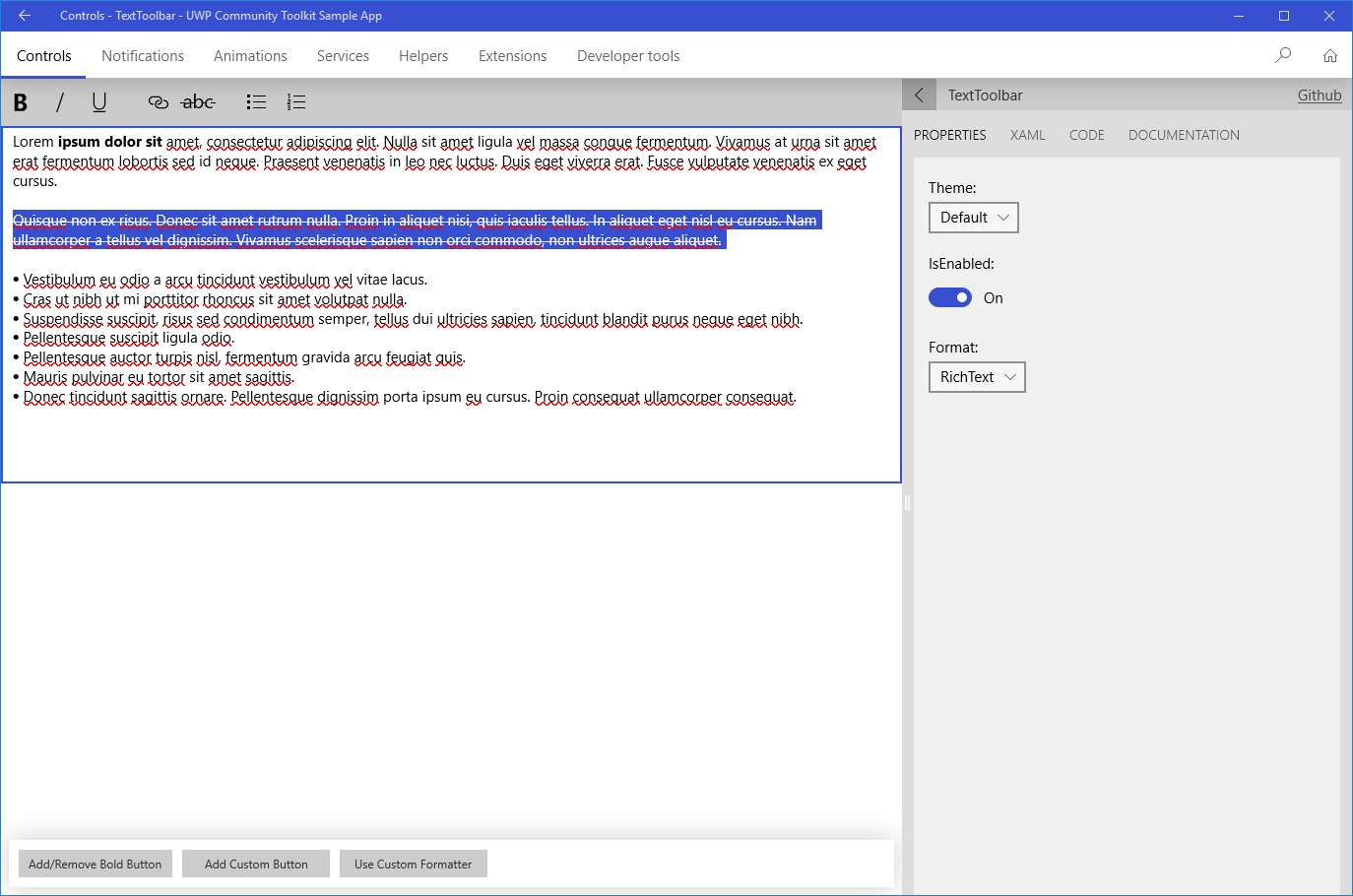Toggle Bold formatting in text toolbar
The image size is (1353, 896).
tap(21, 102)
